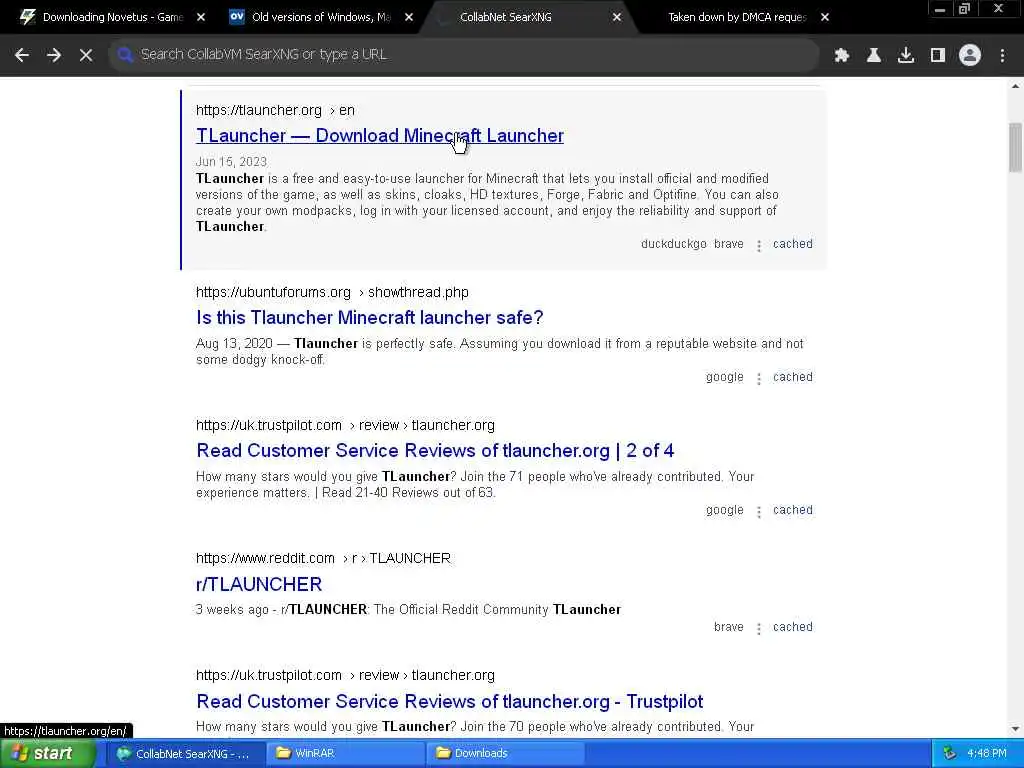Go back to the previous page
This screenshot has height=768, width=1024.
(22, 55)
